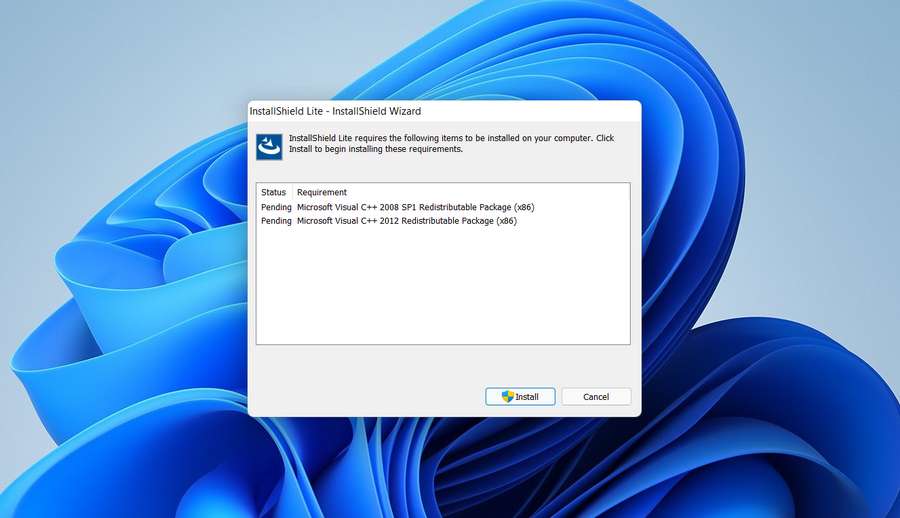Click the UAC shield icon on Install
The width and height of the screenshot is (900, 518).
[x=507, y=396]
